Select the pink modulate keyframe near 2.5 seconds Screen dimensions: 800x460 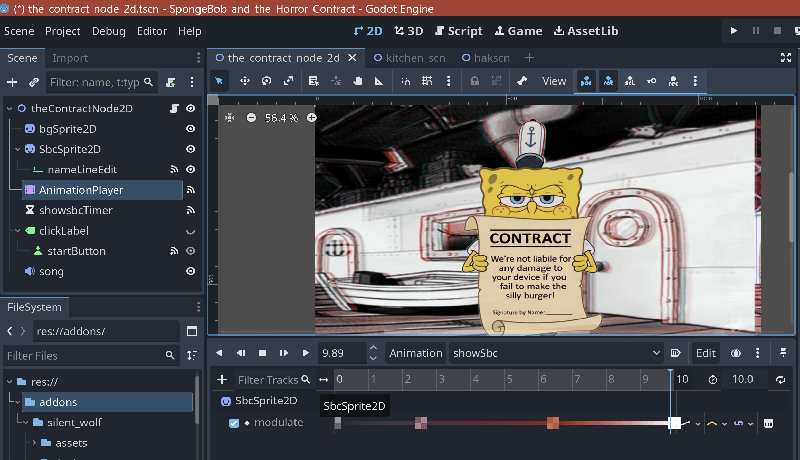click(421, 422)
